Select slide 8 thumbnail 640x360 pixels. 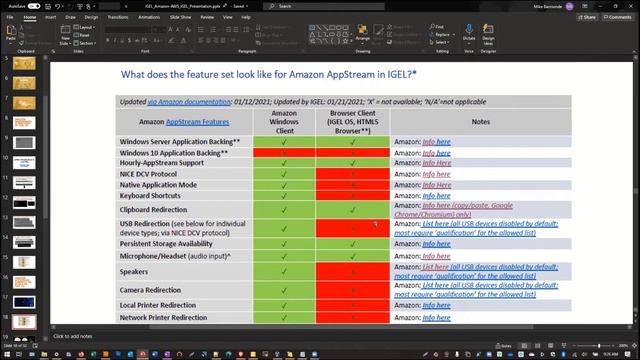coord(24,123)
